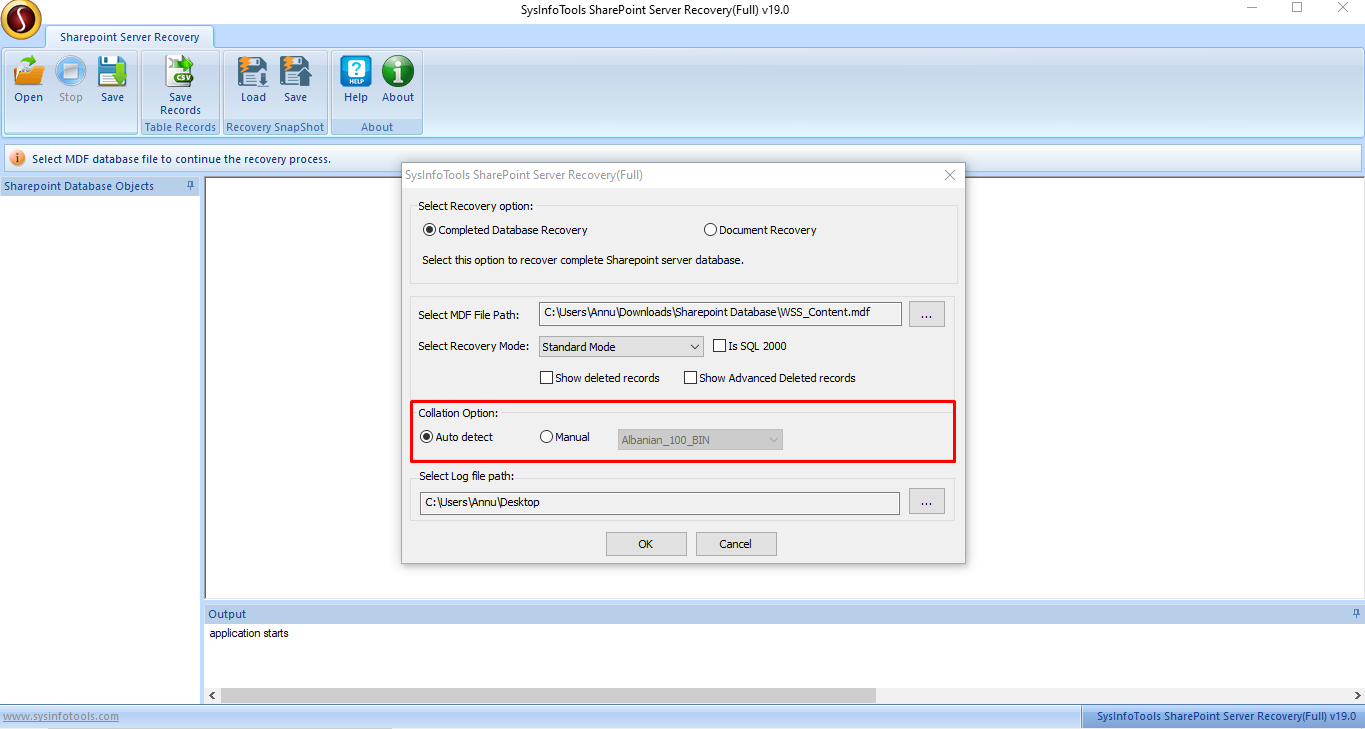Minimize the application window
The height and width of the screenshot is (729, 1365).
(x=1253, y=9)
